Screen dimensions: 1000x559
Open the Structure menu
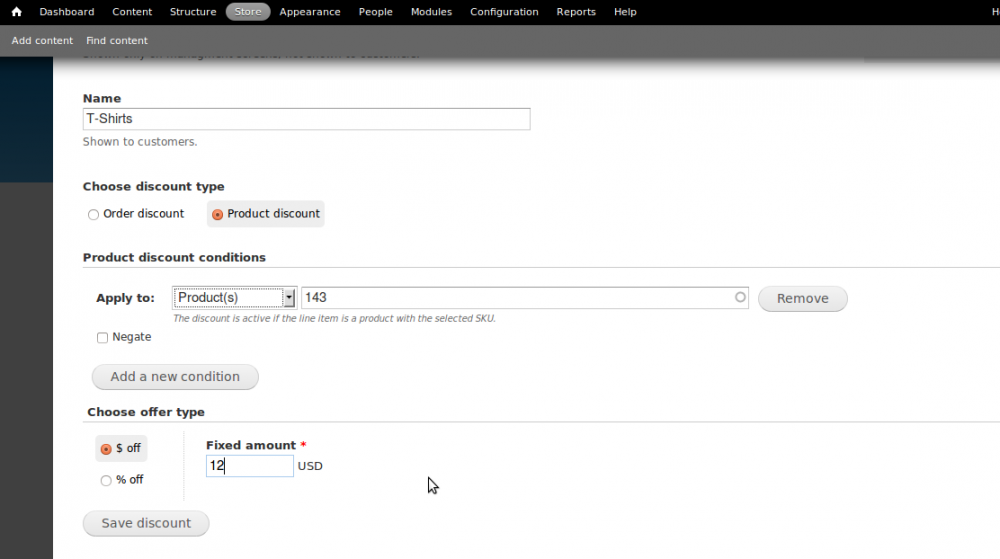click(193, 12)
